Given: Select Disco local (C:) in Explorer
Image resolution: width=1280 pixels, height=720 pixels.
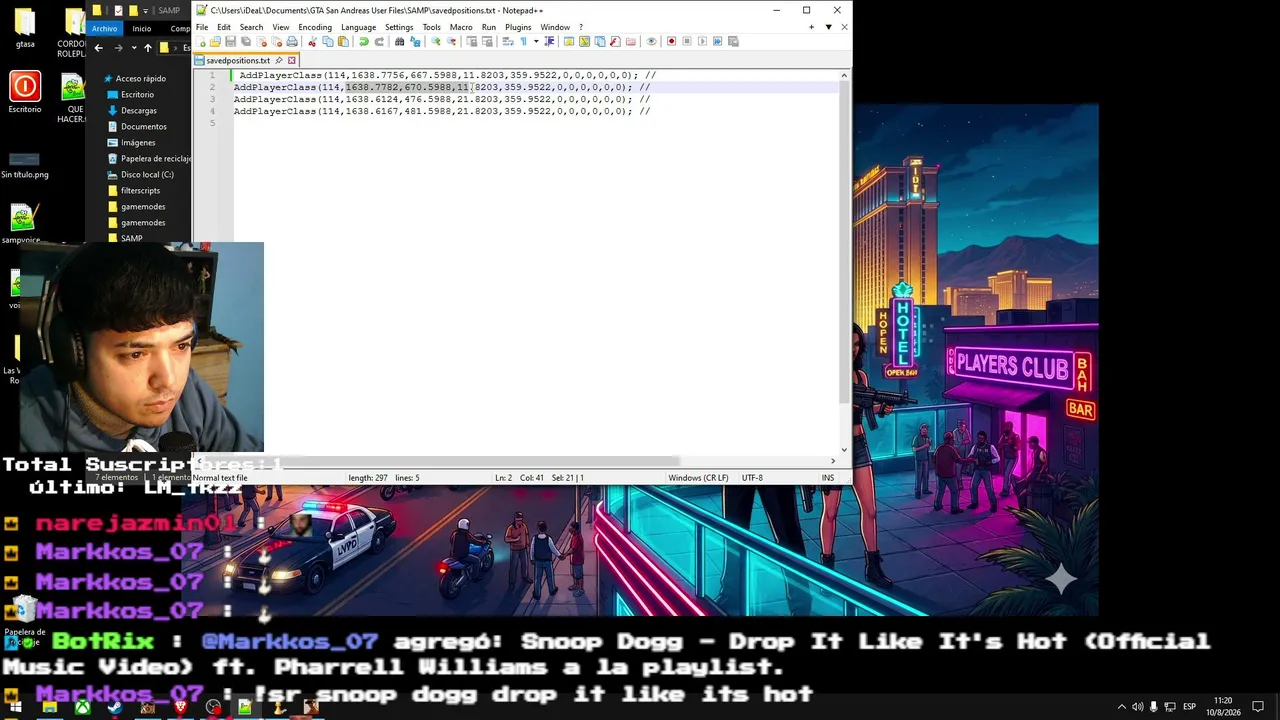Looking at the screenshot, I should click(x=147, y=175).
